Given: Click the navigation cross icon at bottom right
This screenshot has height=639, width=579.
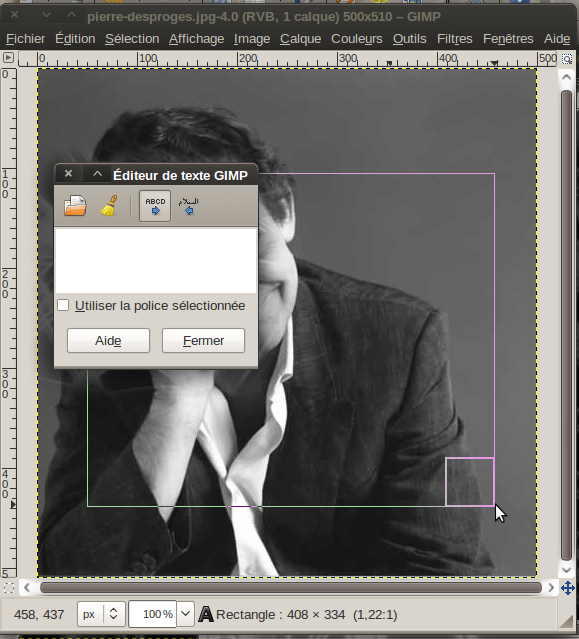Looking at the screenshot, I should [568, 588].
